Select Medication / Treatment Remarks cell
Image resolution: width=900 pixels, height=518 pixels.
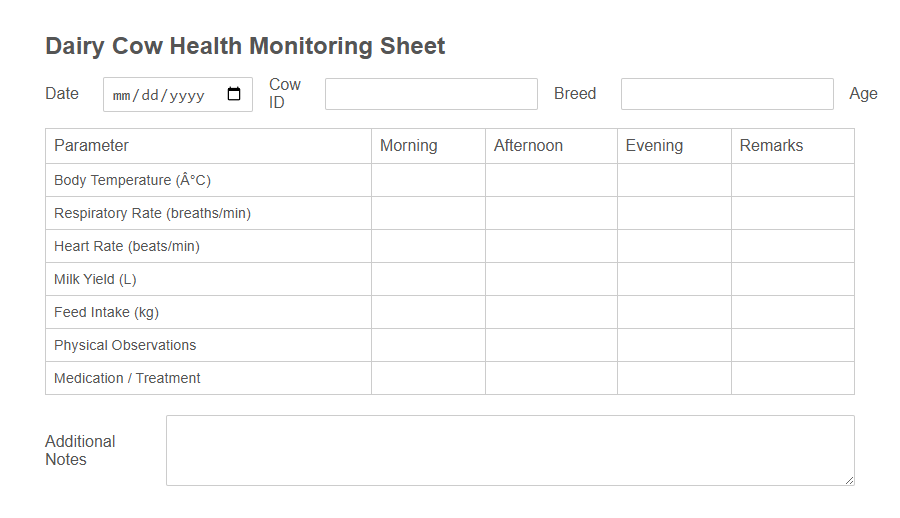[x=792, y=378]
